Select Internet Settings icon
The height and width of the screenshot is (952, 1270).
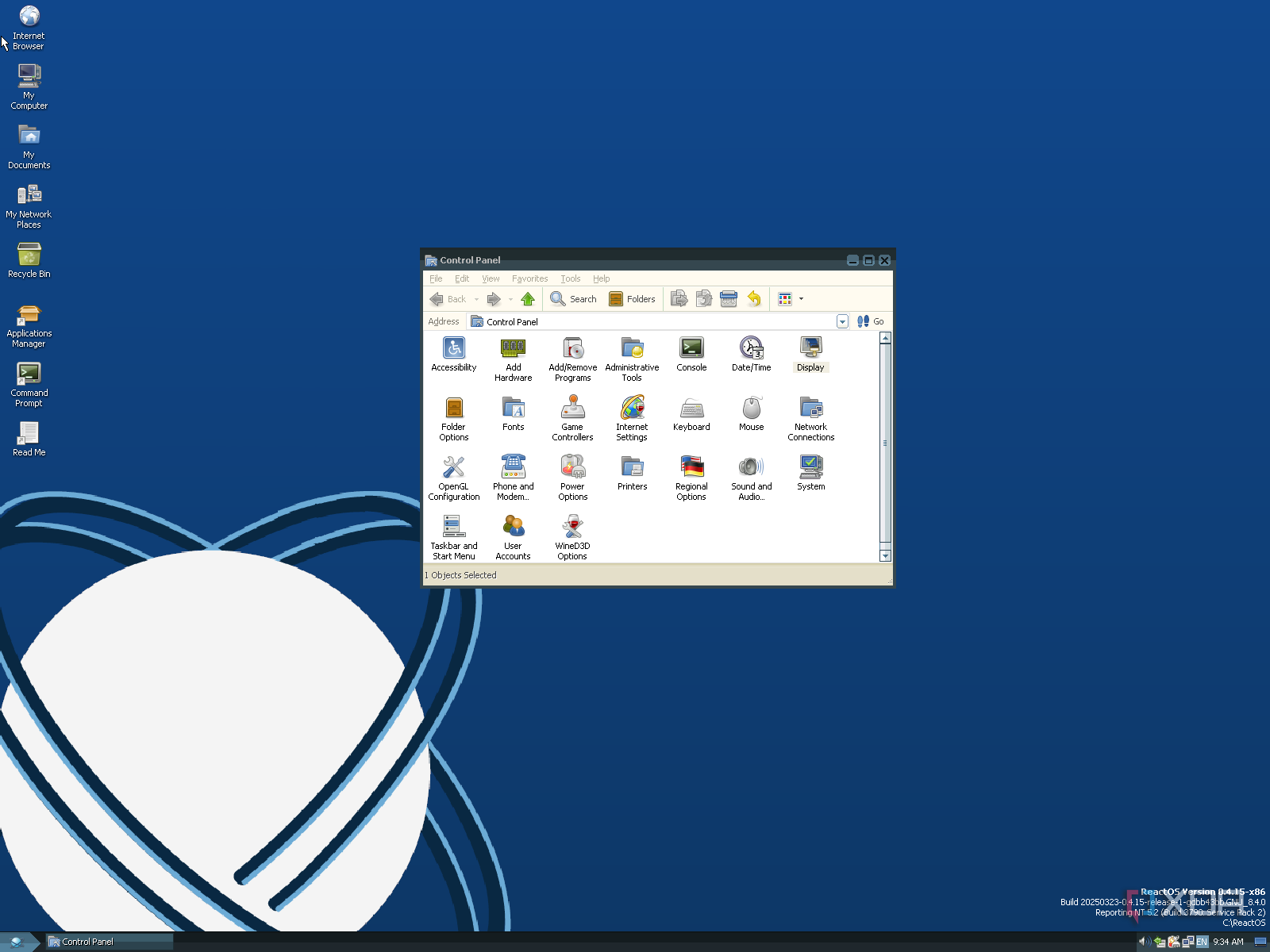[632, 418]
